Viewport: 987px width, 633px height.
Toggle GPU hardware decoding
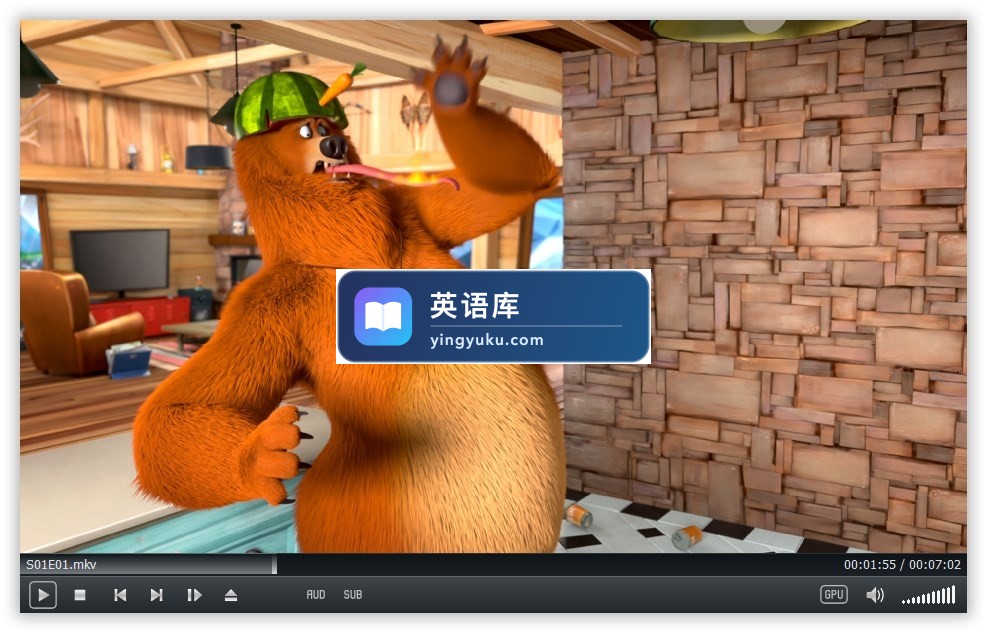click(x=833, y=595)
